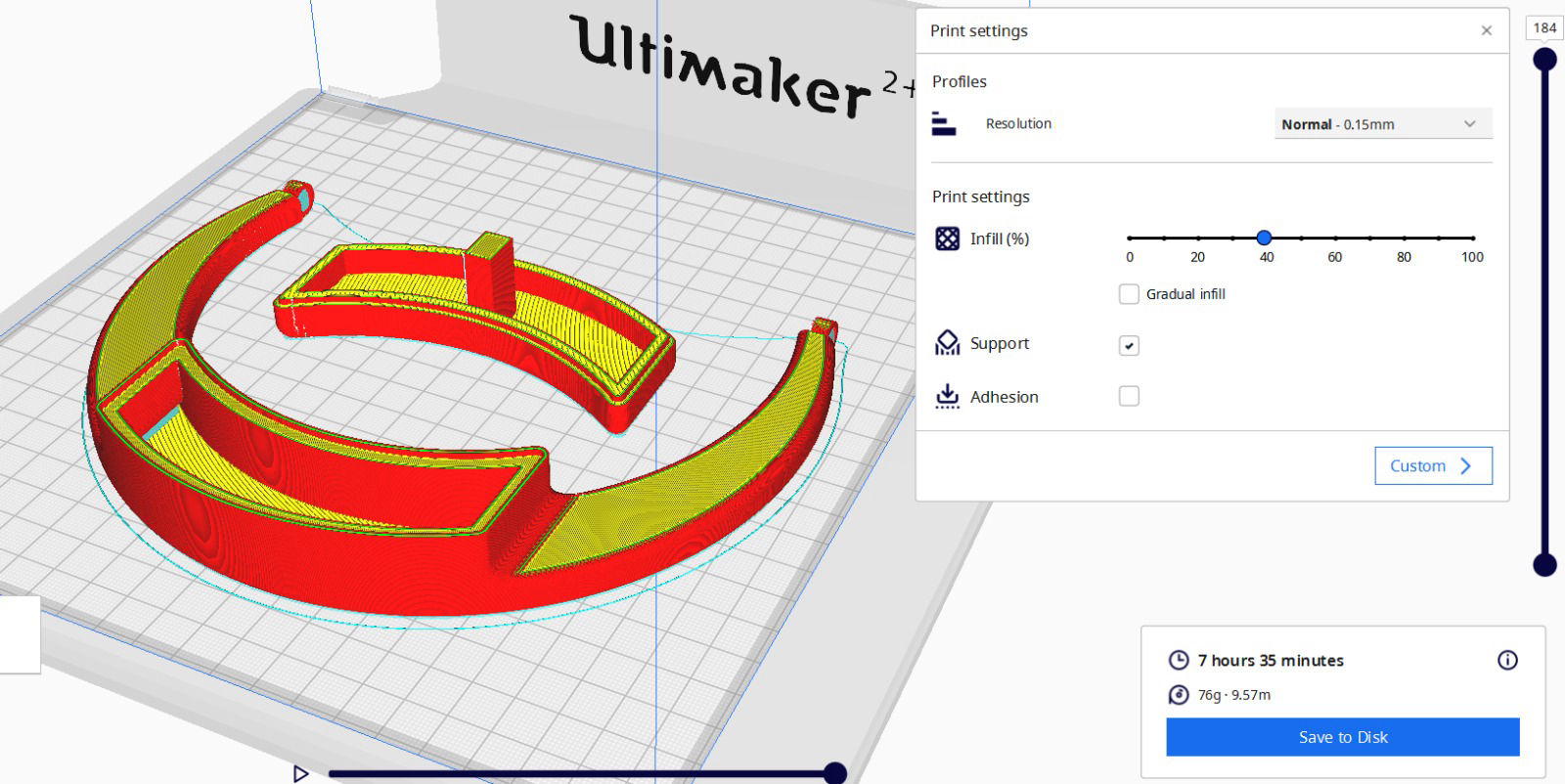This screenshot has height=784, width=1565.
Task: Click the 7 hours 35 minutes estimate
Action: pos(1271,660)
